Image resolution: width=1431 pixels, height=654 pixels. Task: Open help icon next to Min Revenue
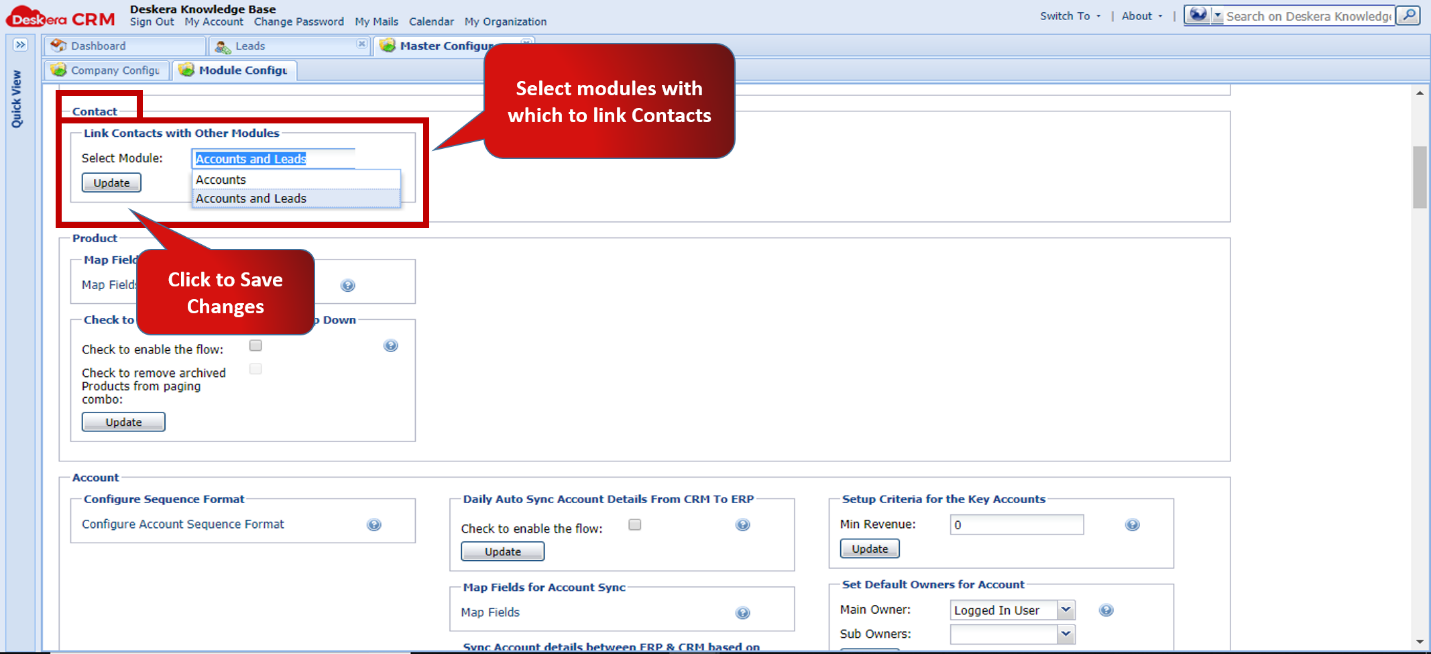[x=1132, y=524]
